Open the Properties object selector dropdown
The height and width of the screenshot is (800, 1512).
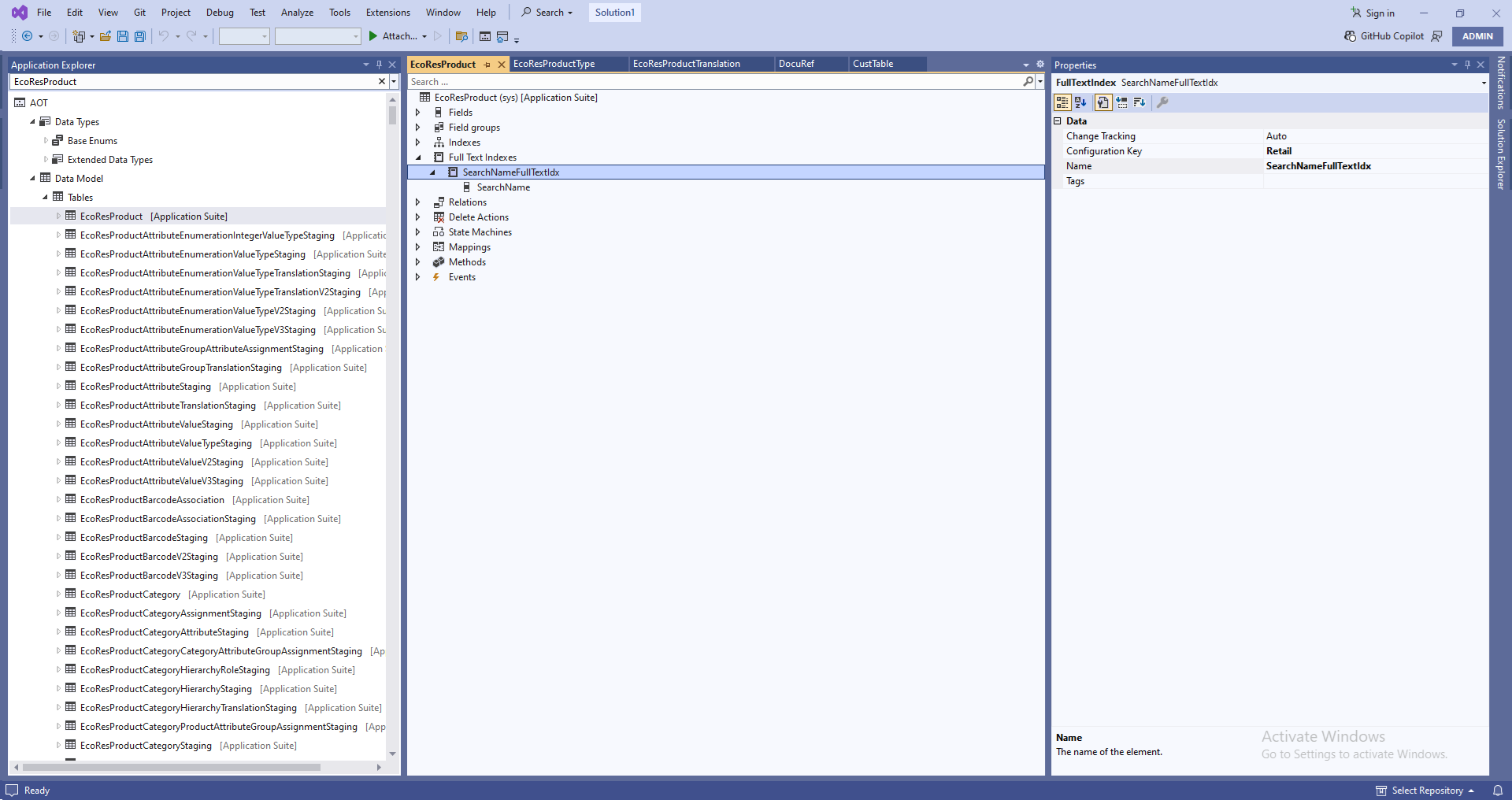click(1484, 83)
